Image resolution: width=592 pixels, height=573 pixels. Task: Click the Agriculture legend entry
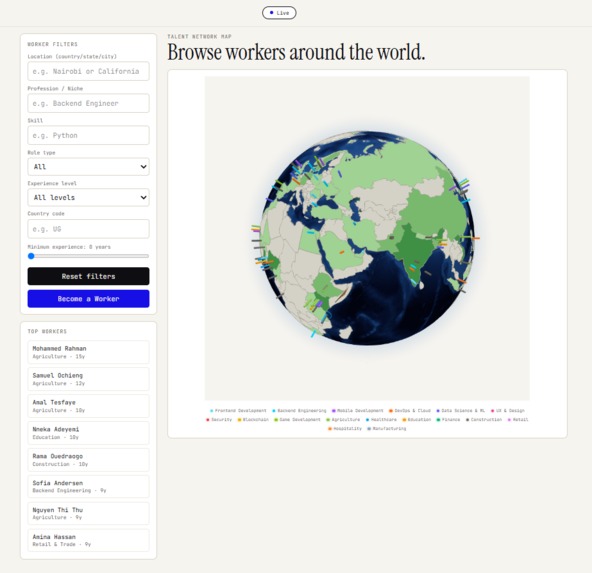[x=343, y=419]
